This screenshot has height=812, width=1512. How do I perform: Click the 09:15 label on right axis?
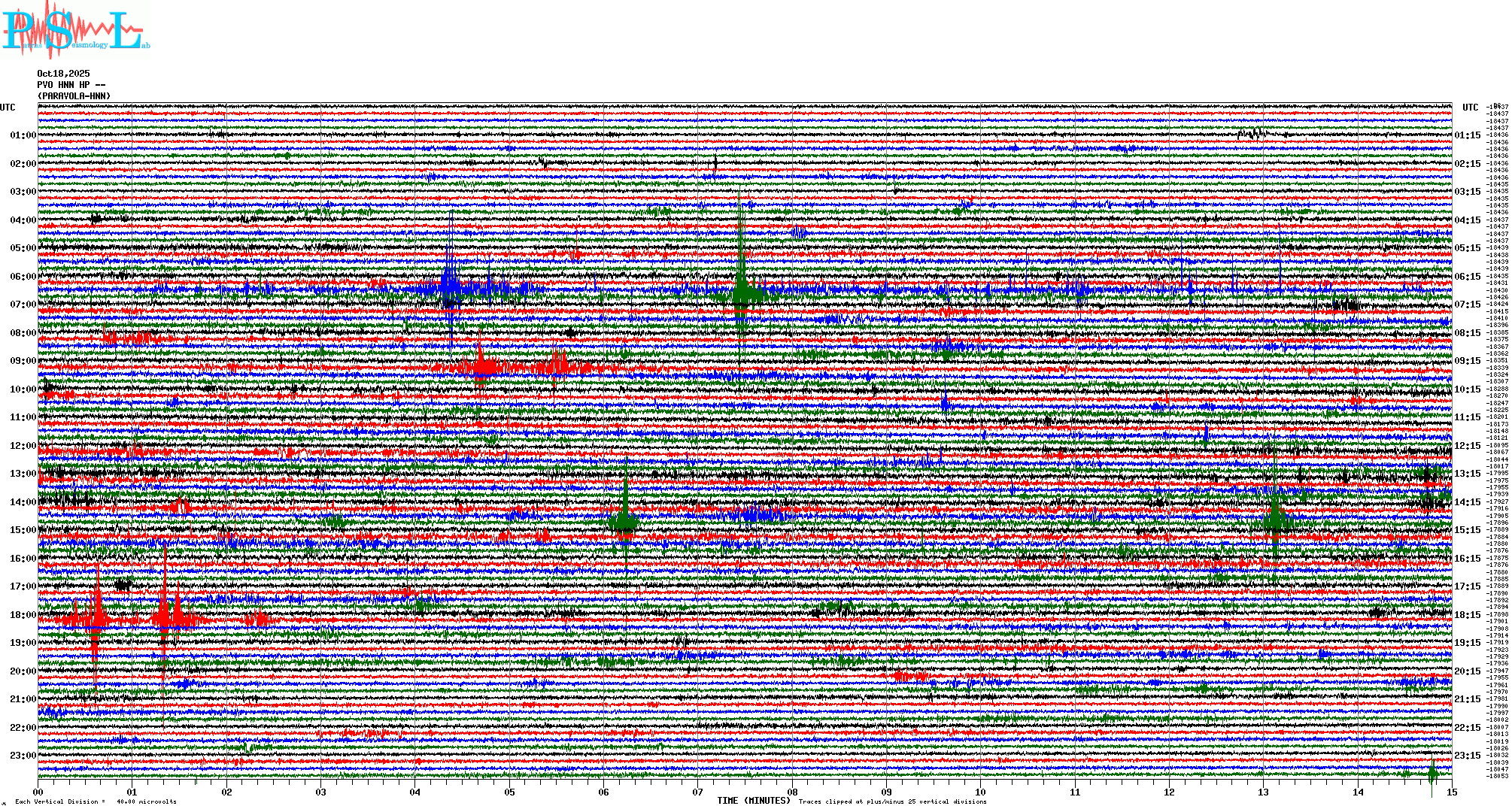tap(1467, 361)
